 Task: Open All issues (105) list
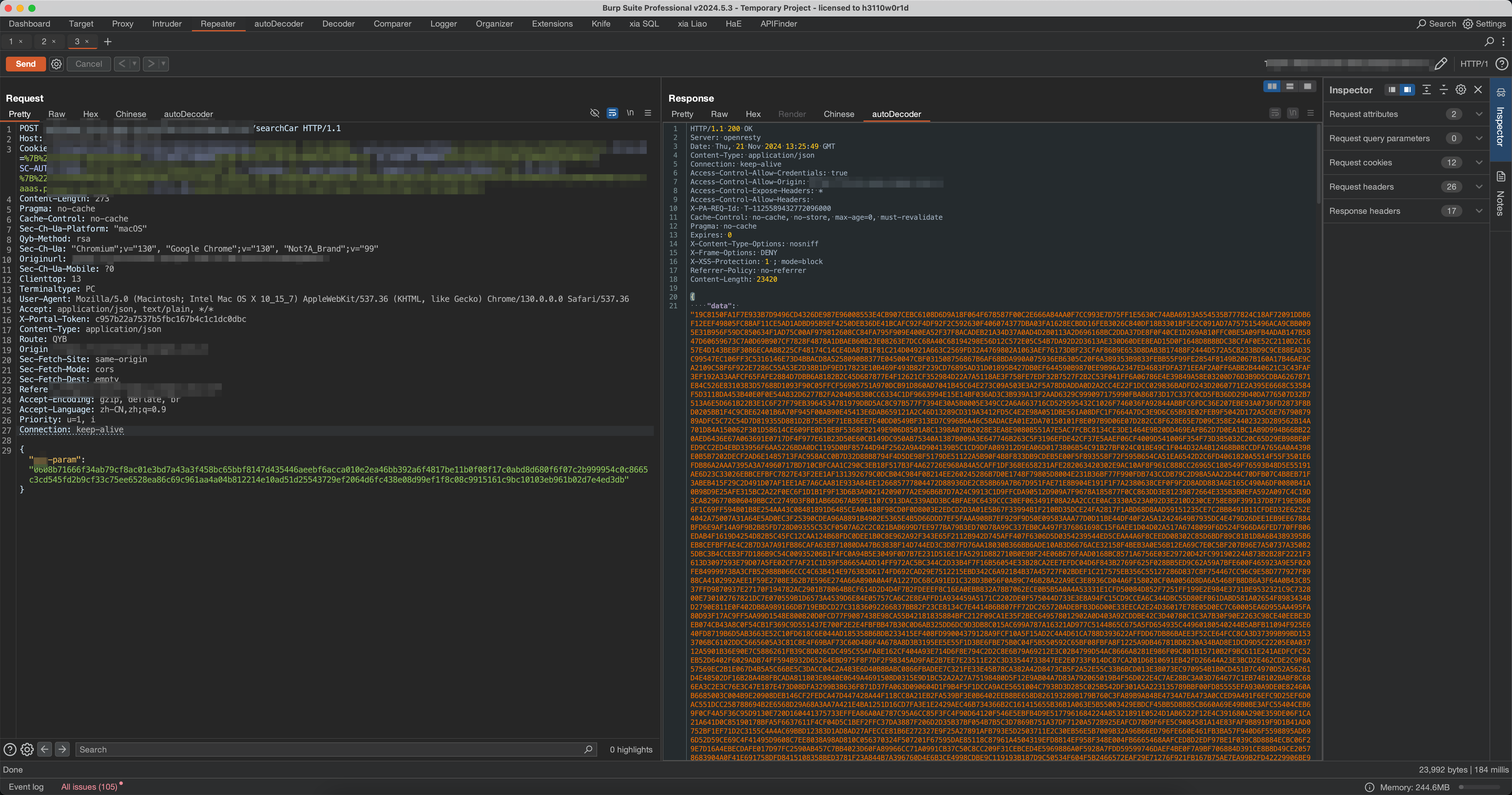89,786
